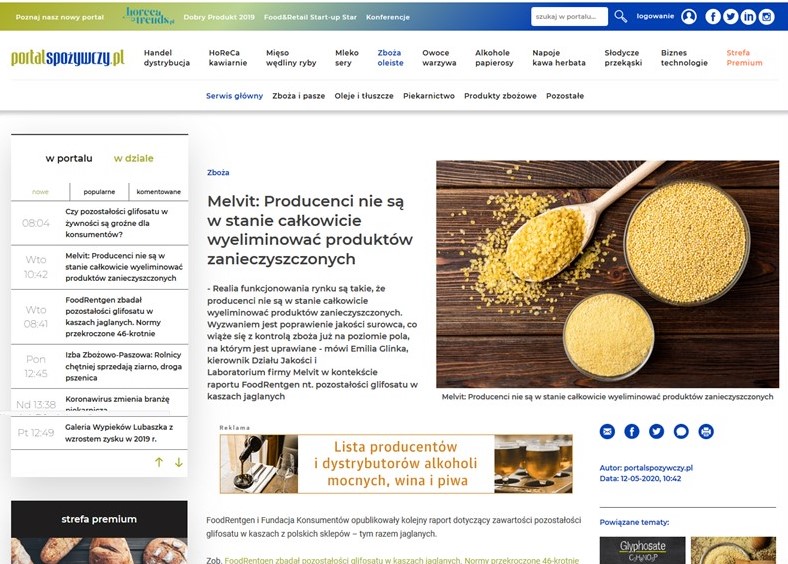This screenshot has height=564, width=788.
Task: Share article on Facebook below image
Action: tap(632, 431)
